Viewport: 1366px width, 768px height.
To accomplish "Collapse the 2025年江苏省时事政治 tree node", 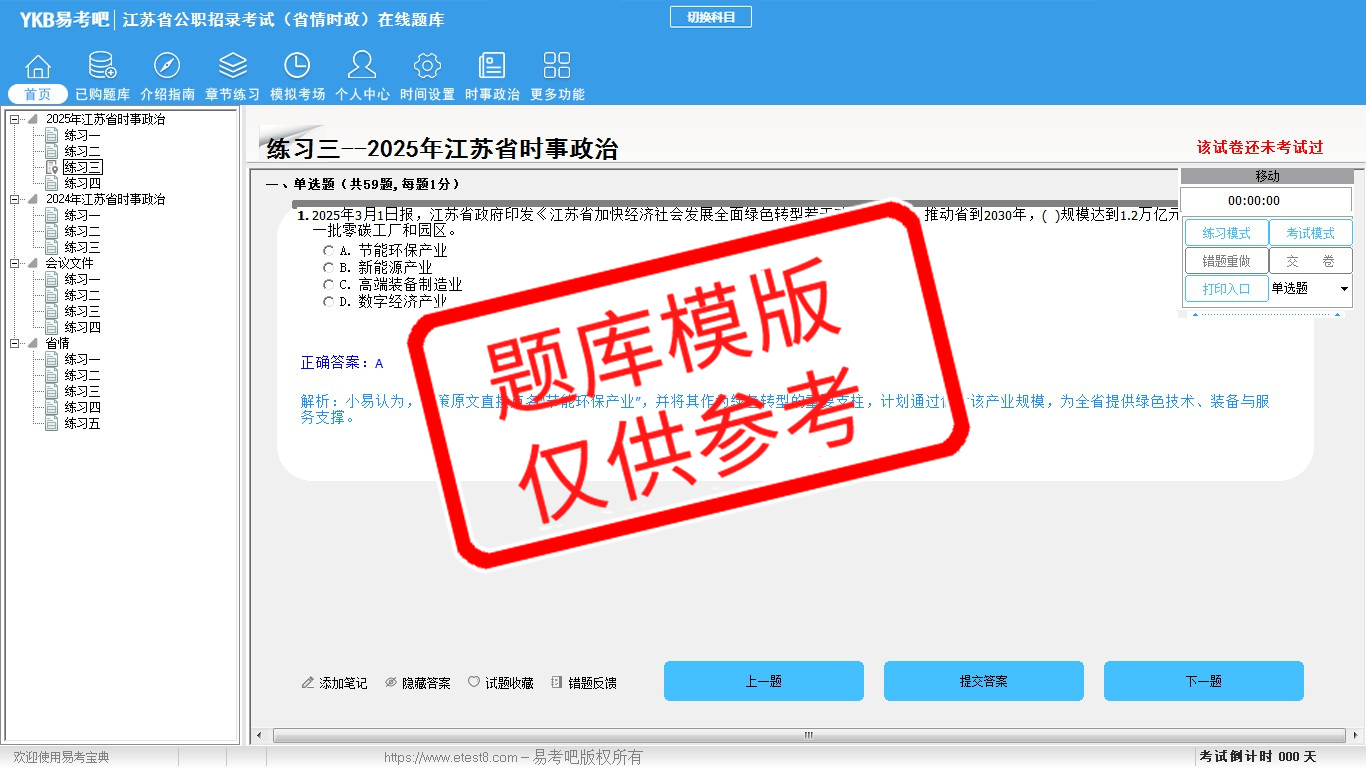I will 15,120.
